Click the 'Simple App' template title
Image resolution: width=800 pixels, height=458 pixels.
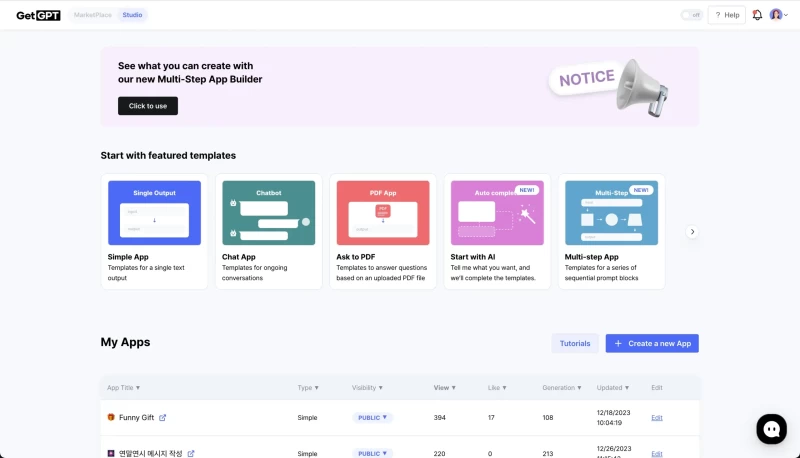coord(128,257)
